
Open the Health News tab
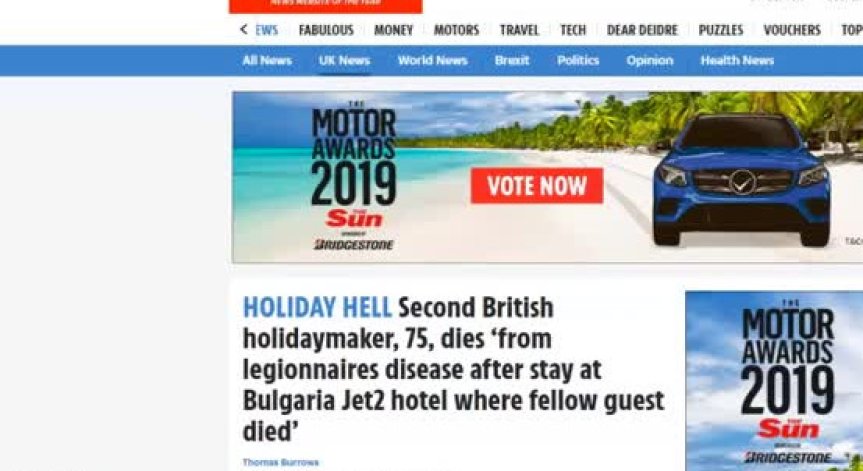(x=737, y=61)
